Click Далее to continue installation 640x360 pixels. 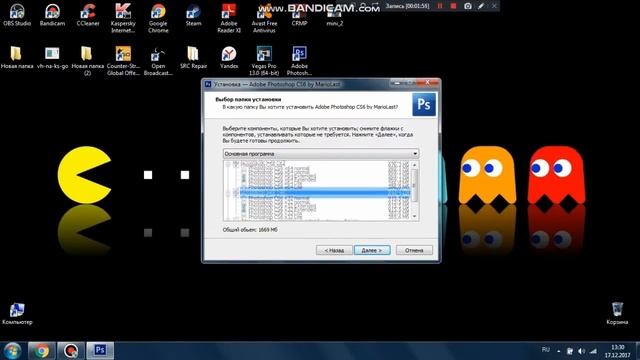pyautogui.click(x=372, y=250)
